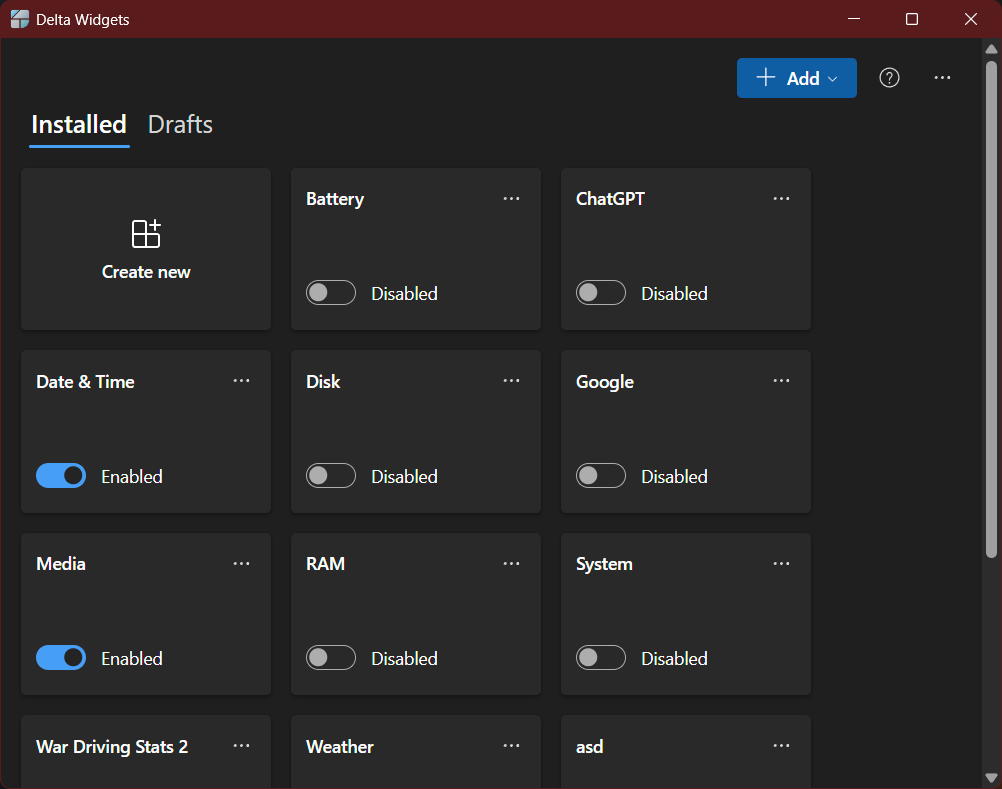Open more options for Date & Time widget

[242, 381]
